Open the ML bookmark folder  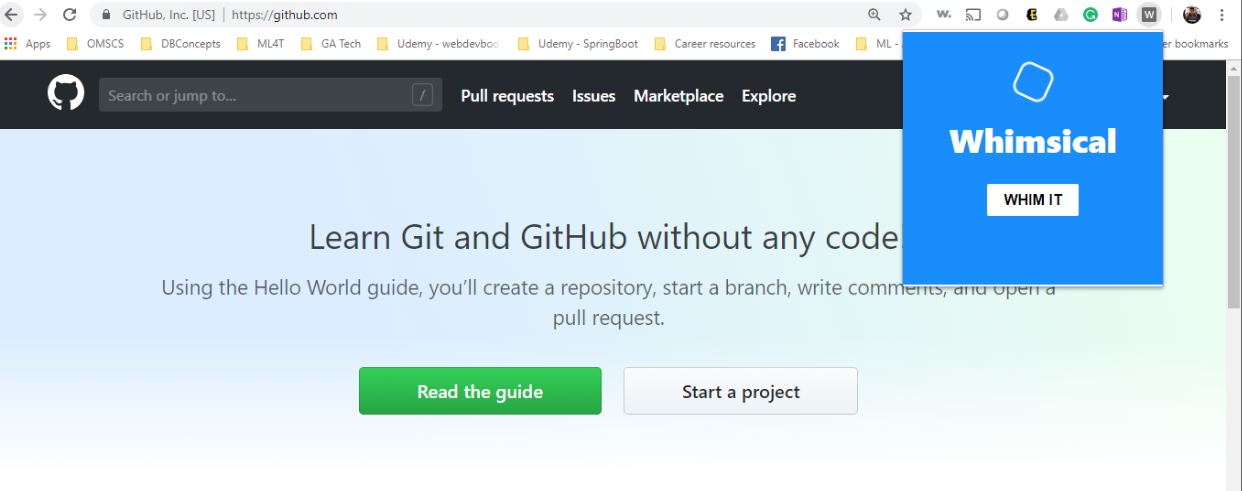(877, 44)
